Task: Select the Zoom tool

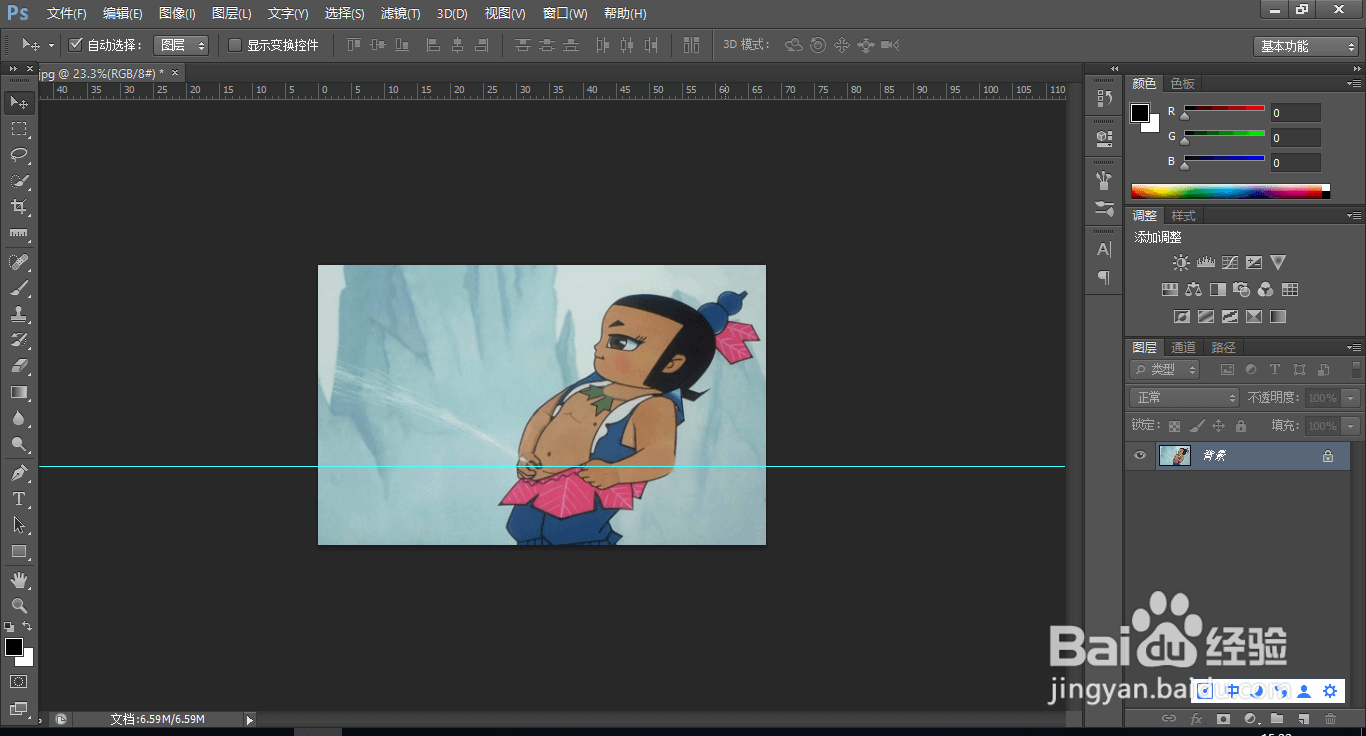Action: point(19,605)
